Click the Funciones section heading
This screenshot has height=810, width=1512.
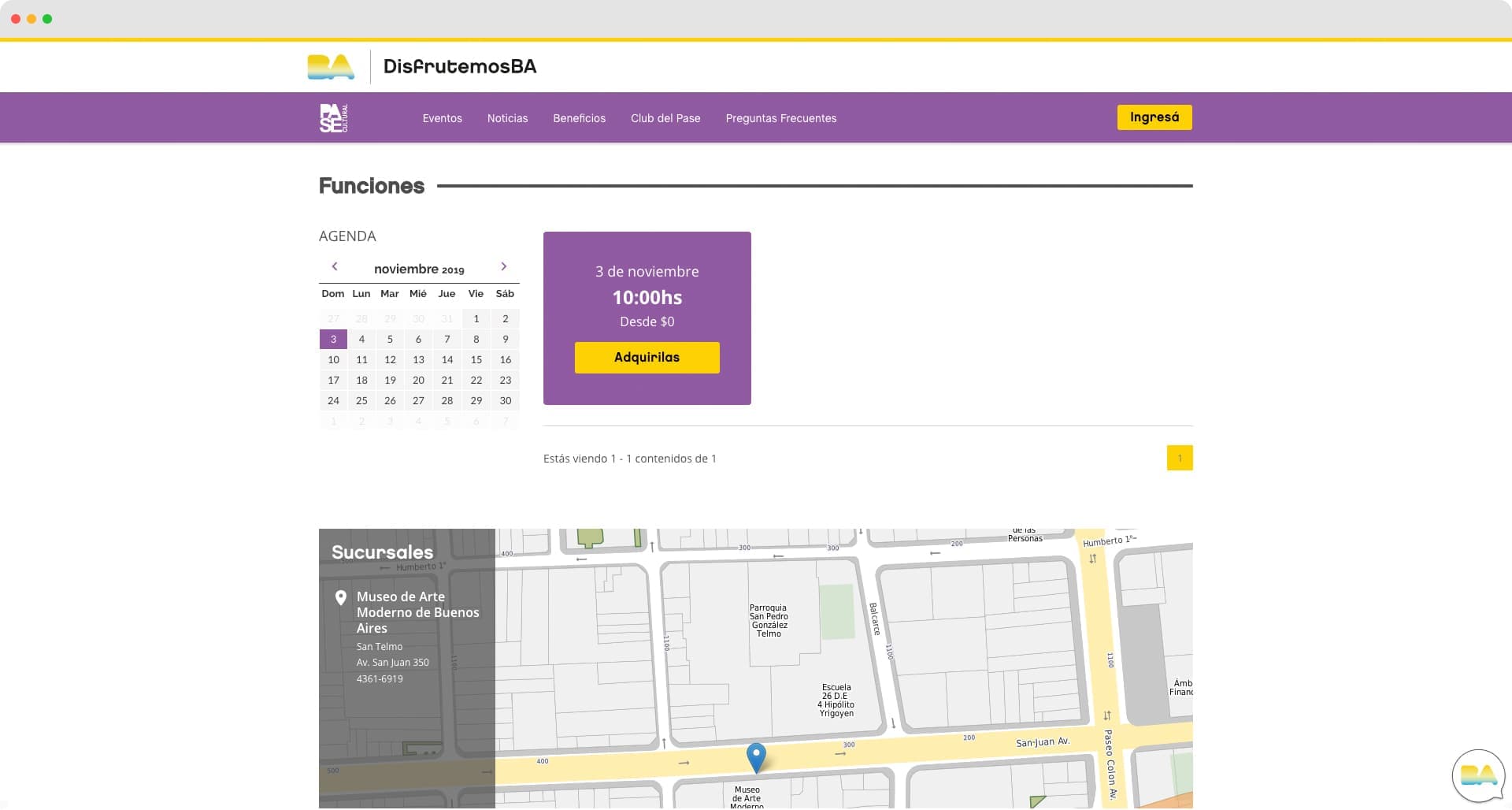pos(372,187)
